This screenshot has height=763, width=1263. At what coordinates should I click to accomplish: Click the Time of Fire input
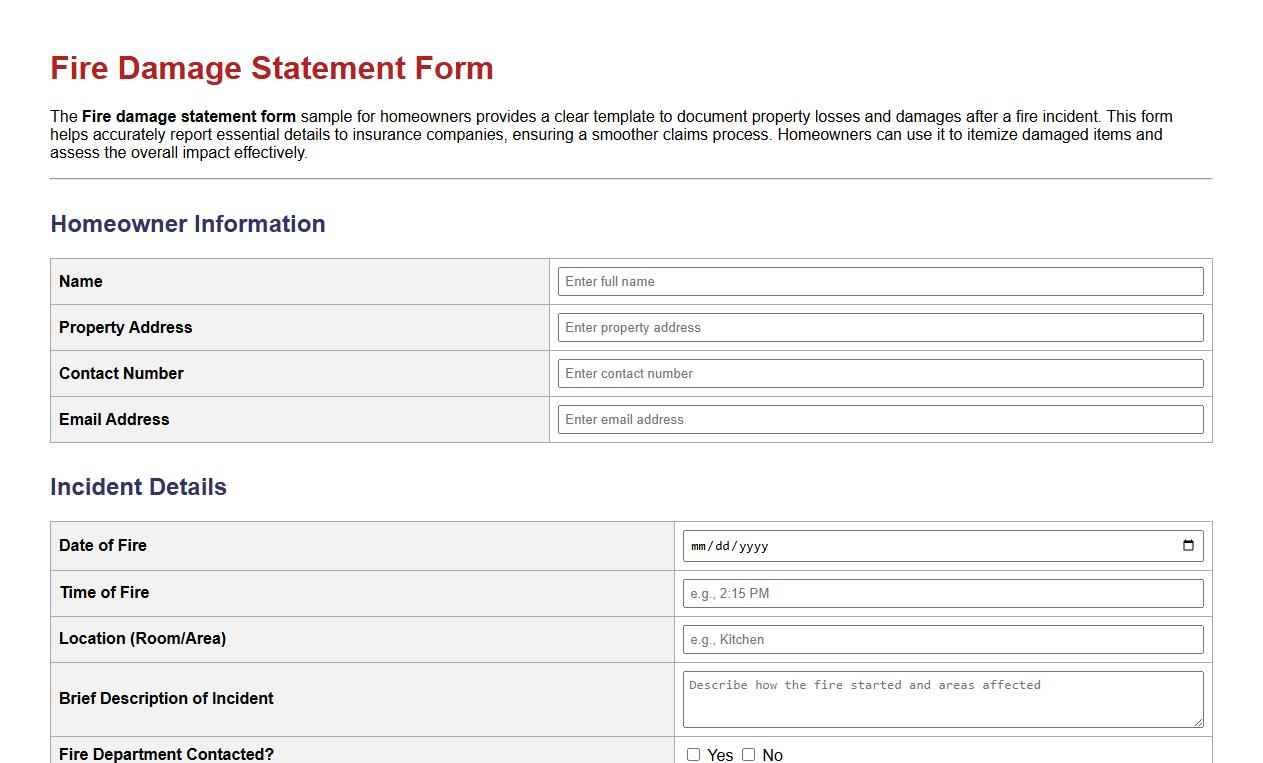click(x=941, y=592)
